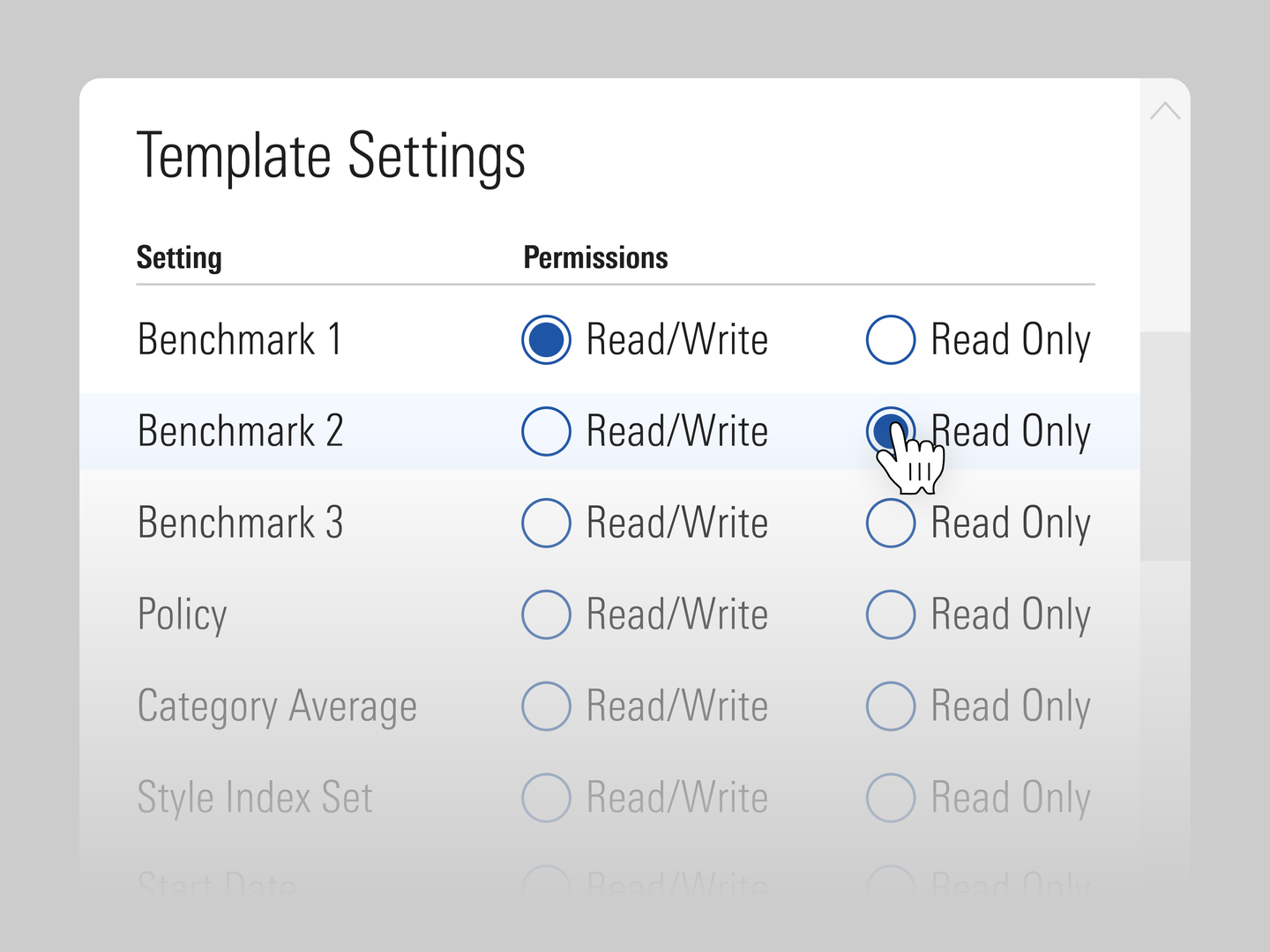Set Policy permission to Read Only
The width and height of the screenshot is (1270, 952).
pyautogui.click(x=891, y=614)
